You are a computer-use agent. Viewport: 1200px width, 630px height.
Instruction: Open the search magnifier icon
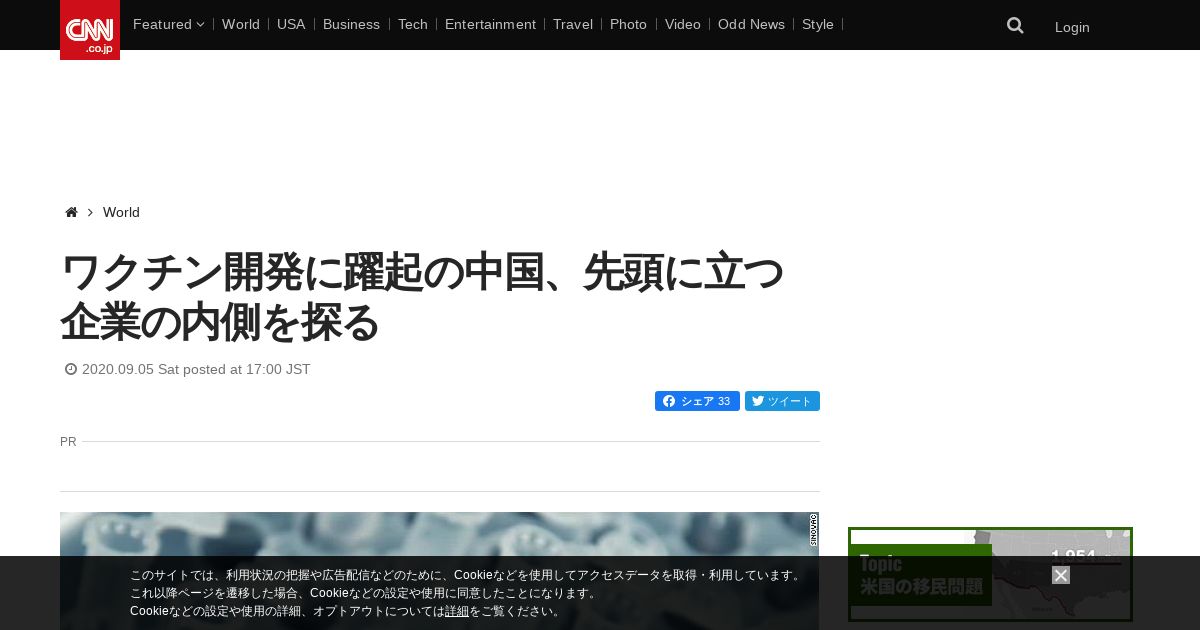[1015, 26]
